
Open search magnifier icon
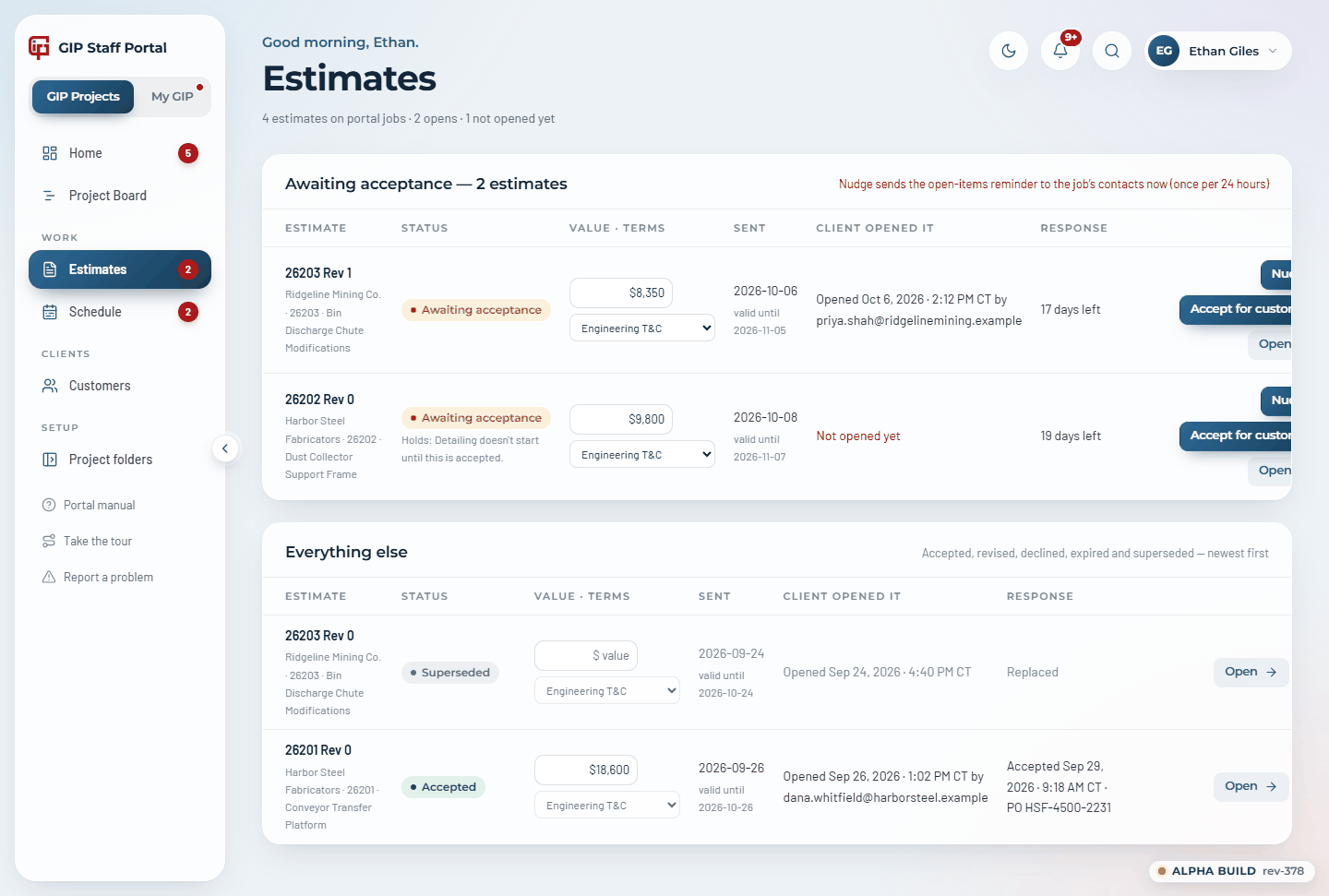pos(1112,51)
